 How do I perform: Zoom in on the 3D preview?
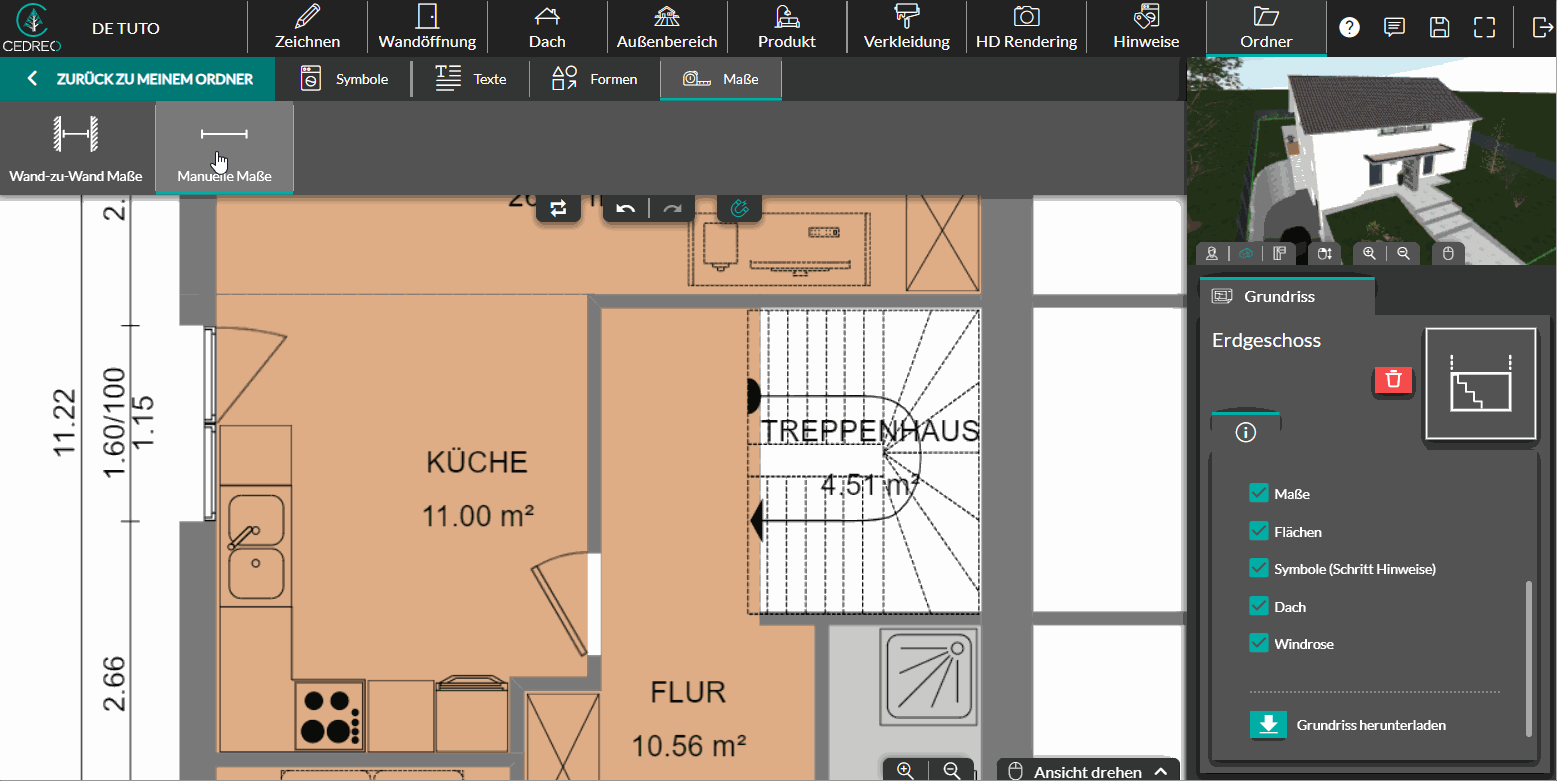click(x=1370, y=254)
